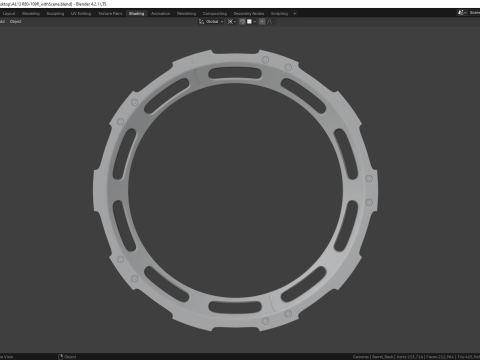Open the Geometry Nodes workspace tab
Screen dimensions: 480x360
[249, 14]
